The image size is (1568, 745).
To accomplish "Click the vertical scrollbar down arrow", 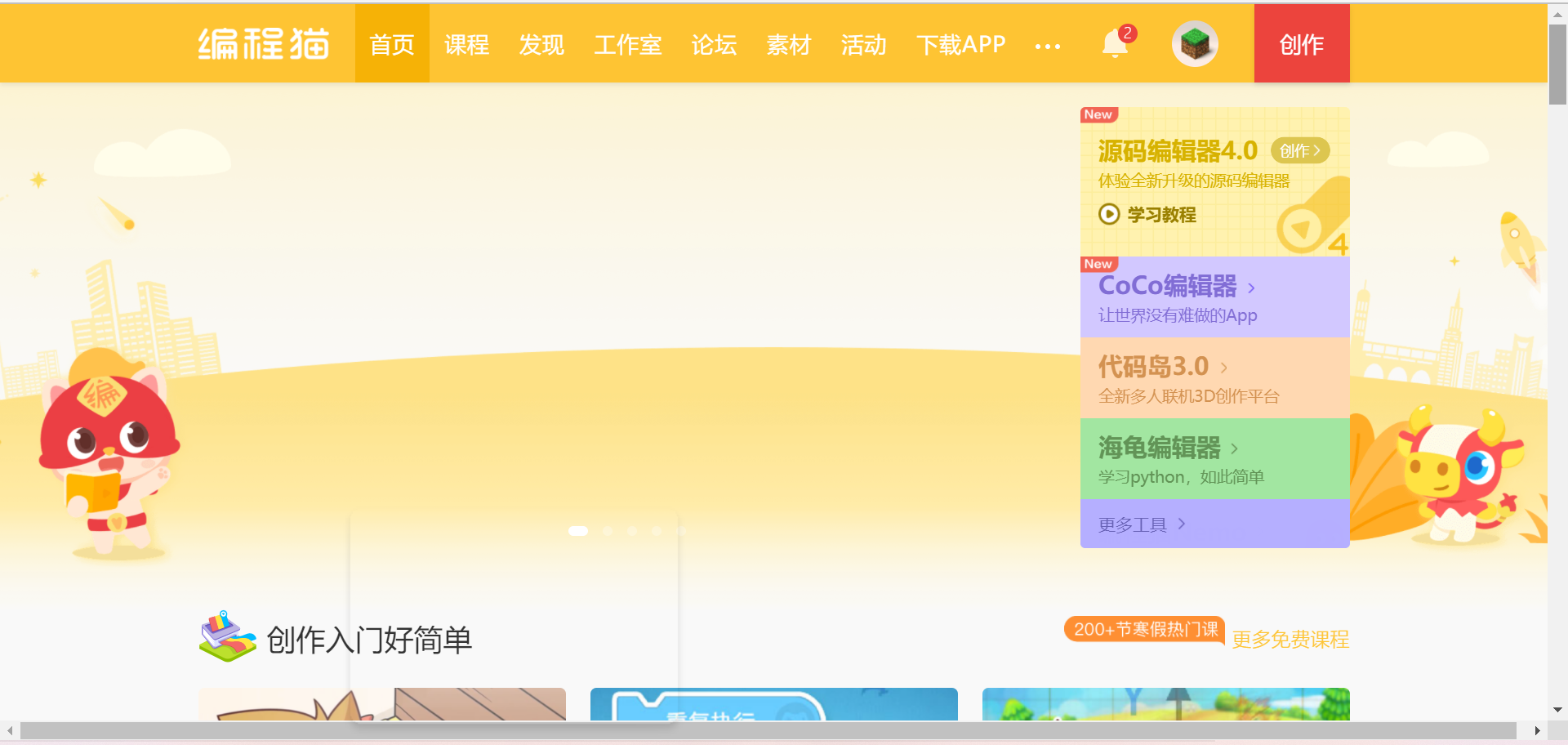I will 1558,710.
